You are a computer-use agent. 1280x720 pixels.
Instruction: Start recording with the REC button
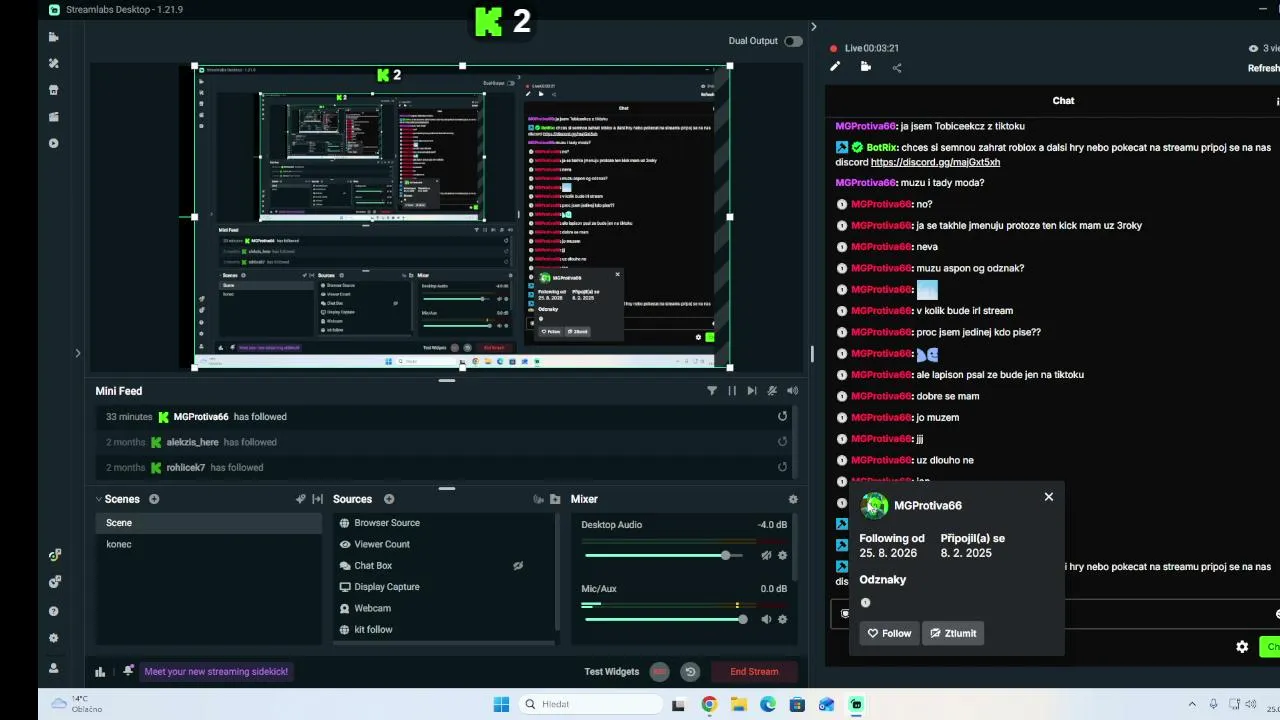[659, 672]
